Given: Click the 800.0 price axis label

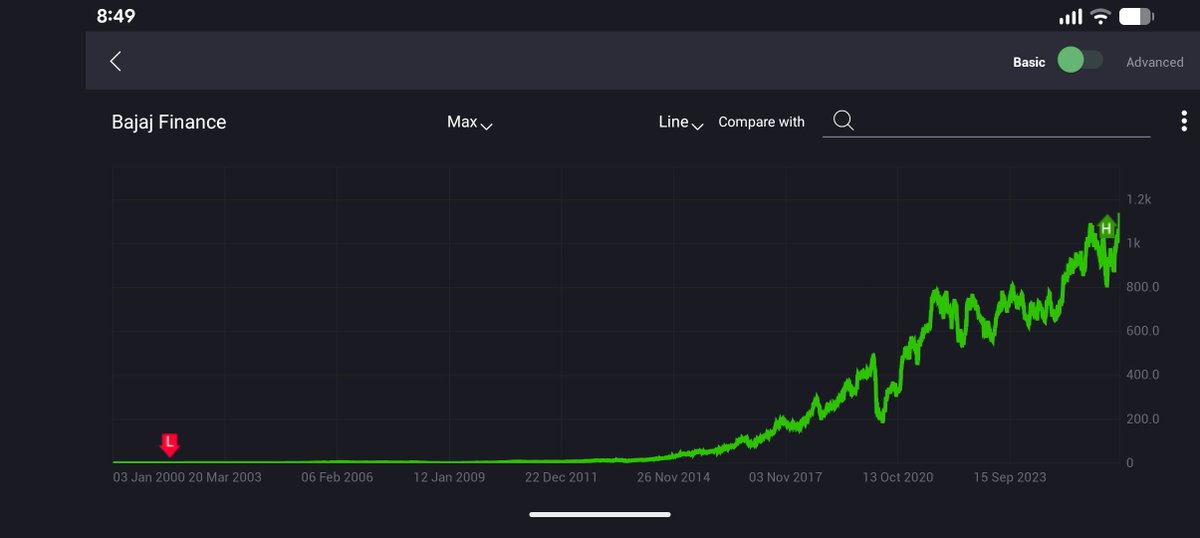Looking at the screenshot, I should (x=1142, y=287).
